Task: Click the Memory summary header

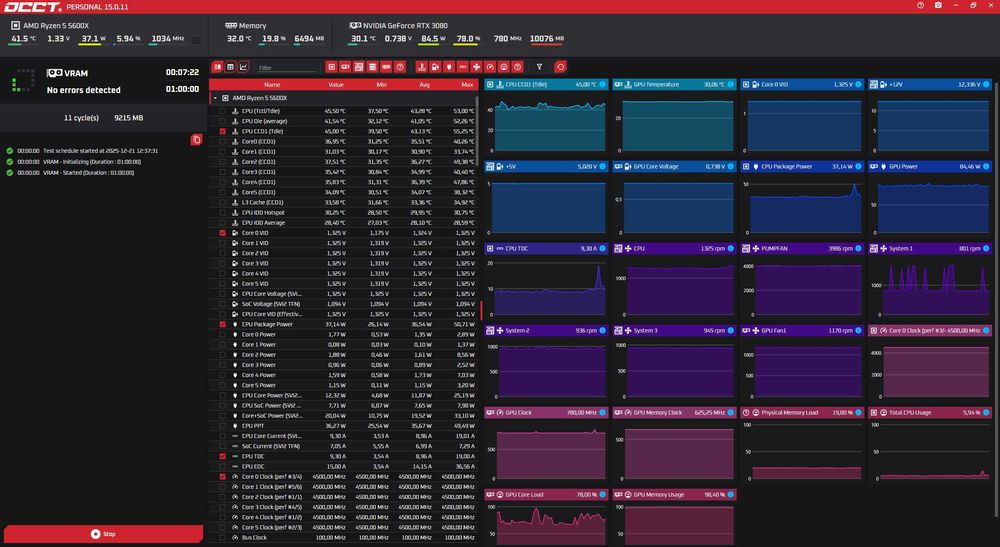Action: [x=253, y=26]
